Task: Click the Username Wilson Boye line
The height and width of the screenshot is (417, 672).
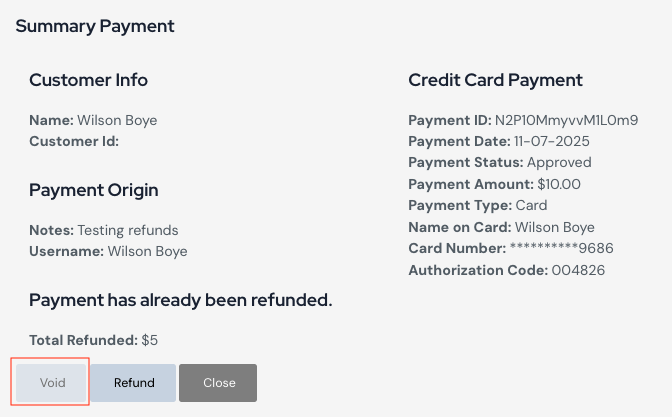Action: coord(108,251)
